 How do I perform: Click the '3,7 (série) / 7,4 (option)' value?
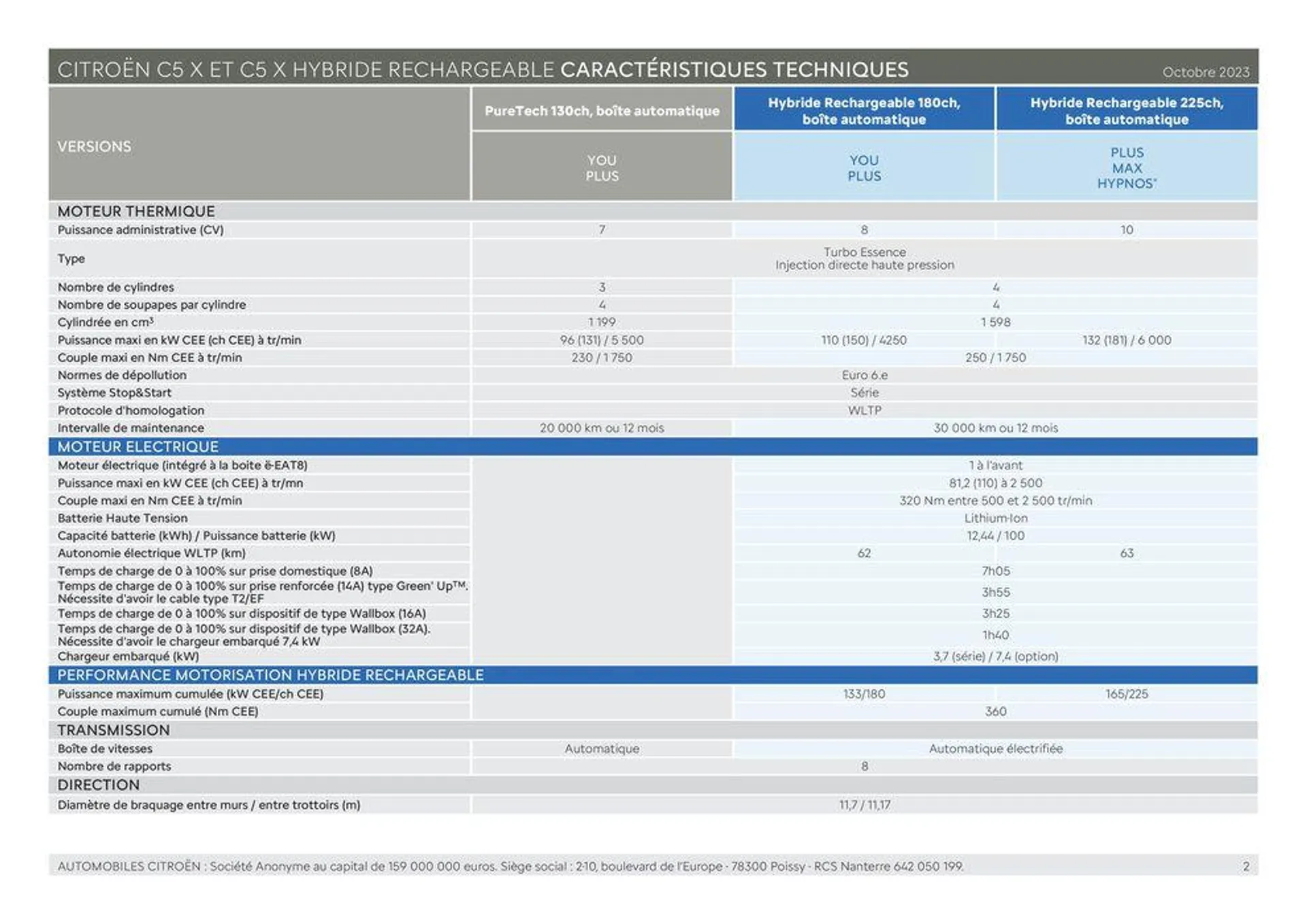pos(995,657)
